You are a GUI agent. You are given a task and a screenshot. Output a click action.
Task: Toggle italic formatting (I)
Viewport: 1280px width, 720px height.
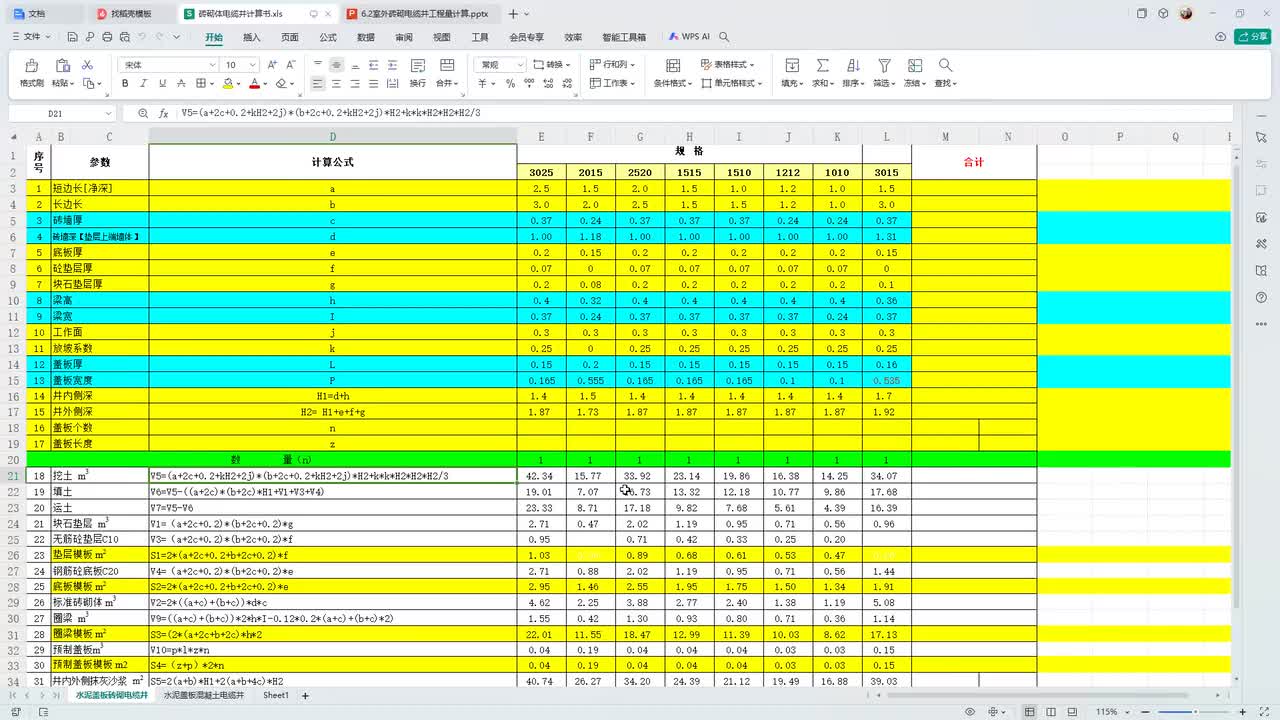142,84
